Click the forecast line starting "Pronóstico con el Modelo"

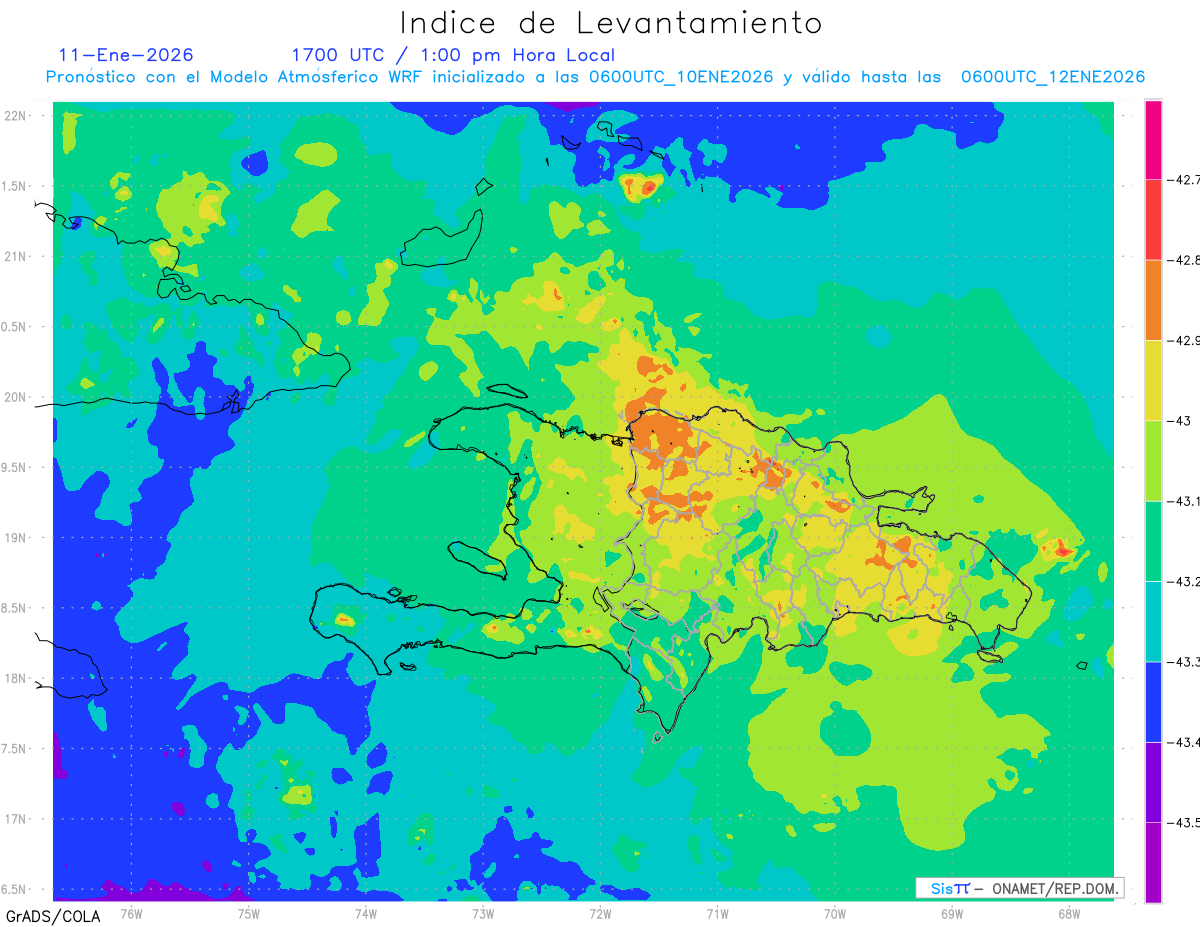[x=595, y=77]
